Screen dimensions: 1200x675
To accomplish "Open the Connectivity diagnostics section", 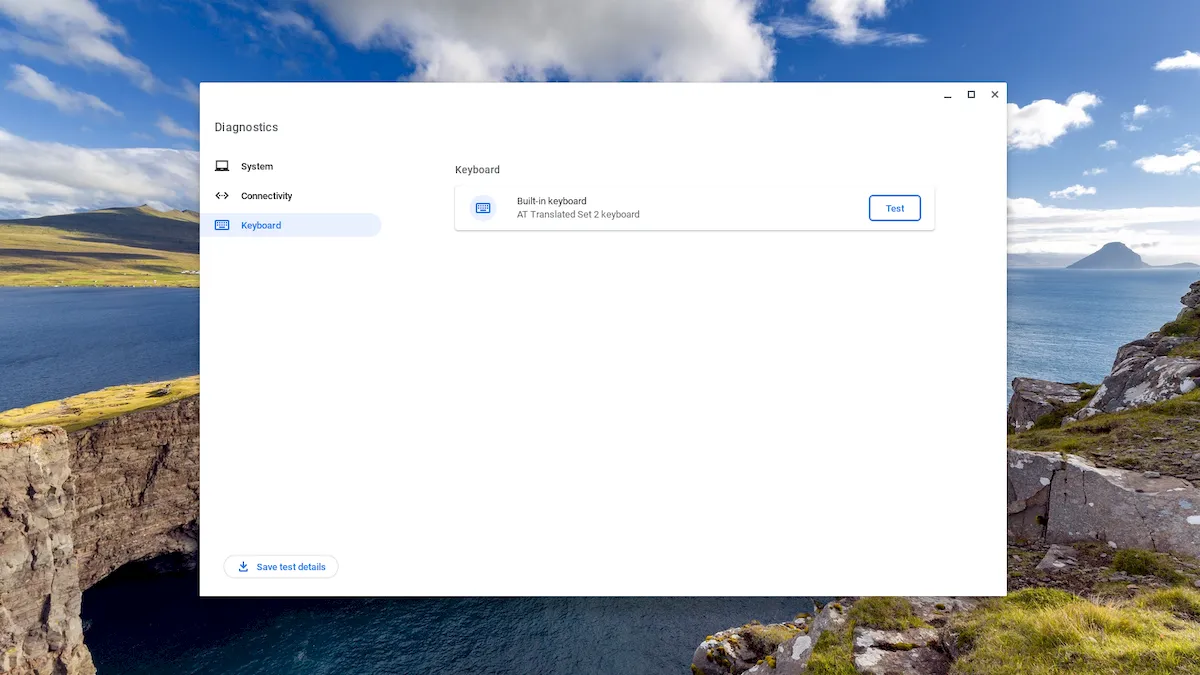I will click(x=290, y=196).
